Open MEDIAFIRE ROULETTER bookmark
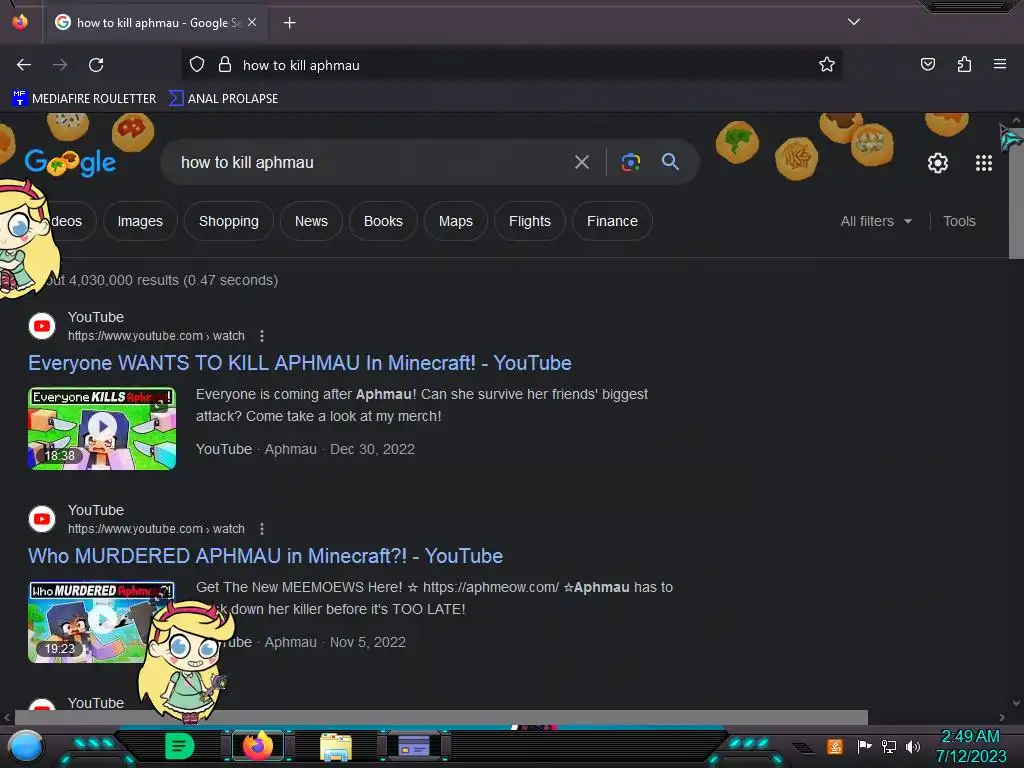 [x=84, y=99]
